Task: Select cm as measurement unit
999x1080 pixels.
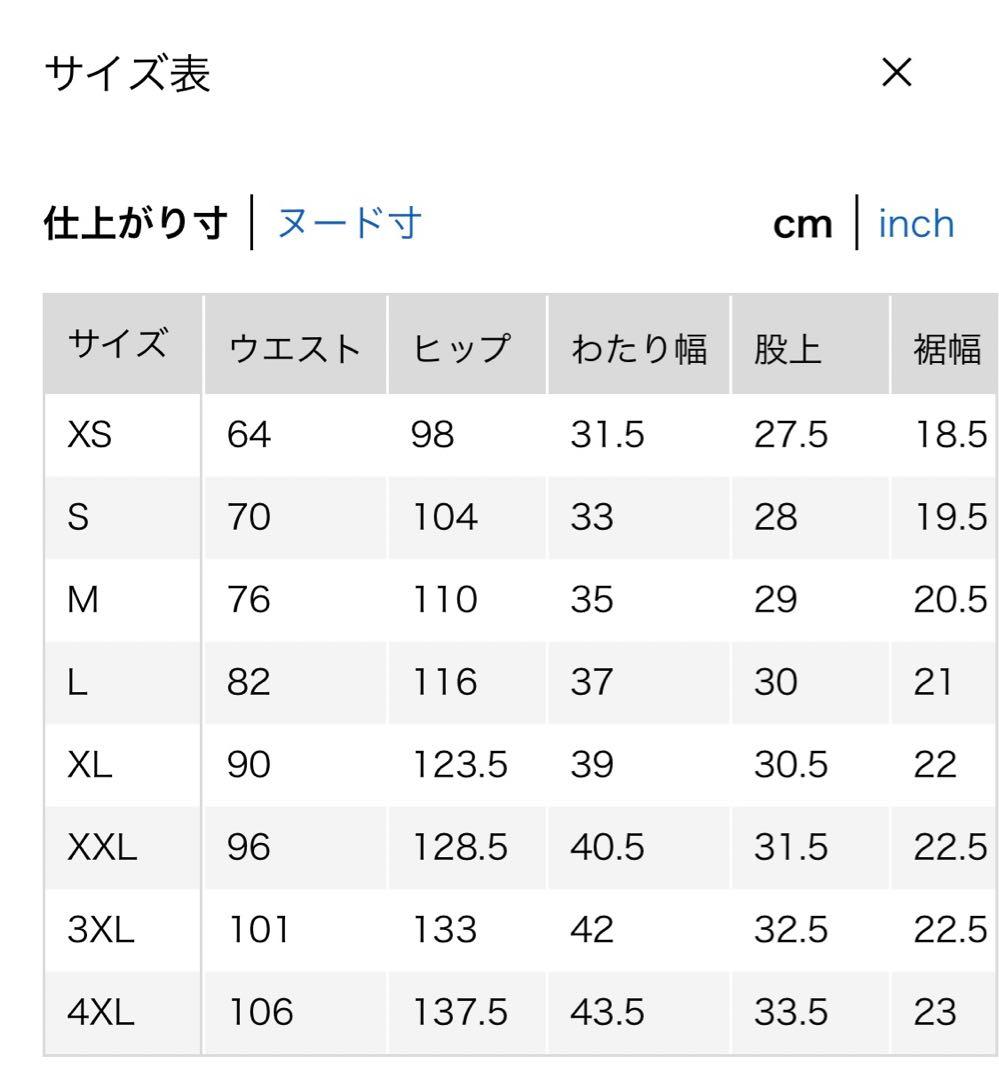Action: (x=803, y=225)
